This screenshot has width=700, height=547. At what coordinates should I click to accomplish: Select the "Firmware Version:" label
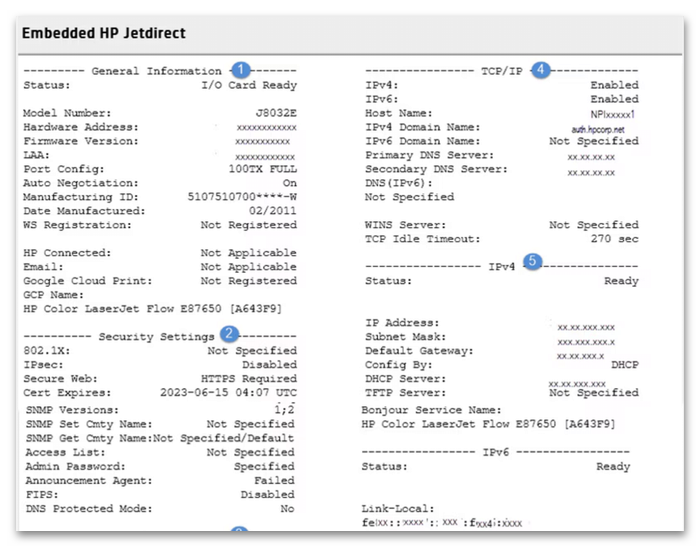81,141
